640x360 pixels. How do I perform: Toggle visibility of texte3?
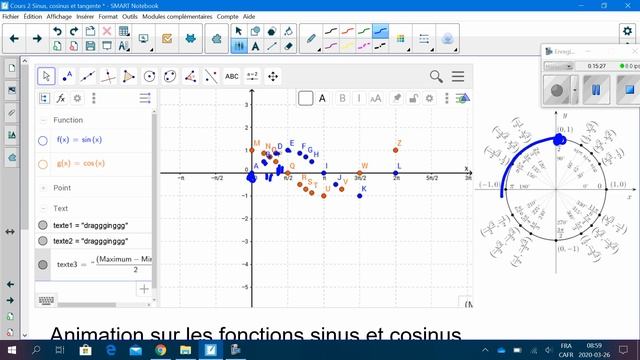click(x=43, y=265)
